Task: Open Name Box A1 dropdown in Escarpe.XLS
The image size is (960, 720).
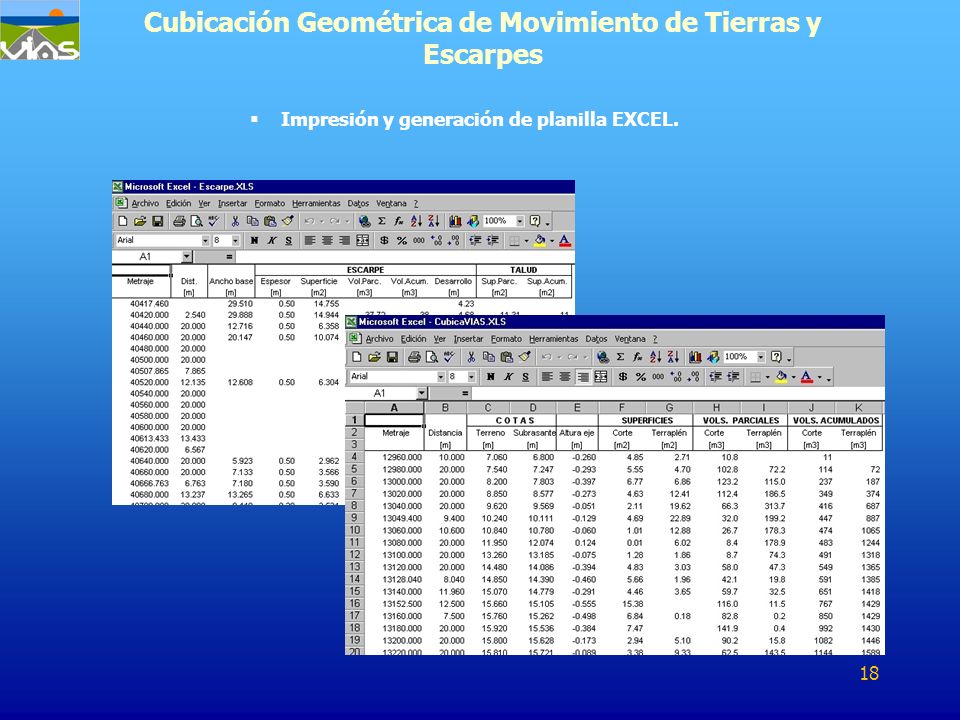Action: tap(187, 257)
